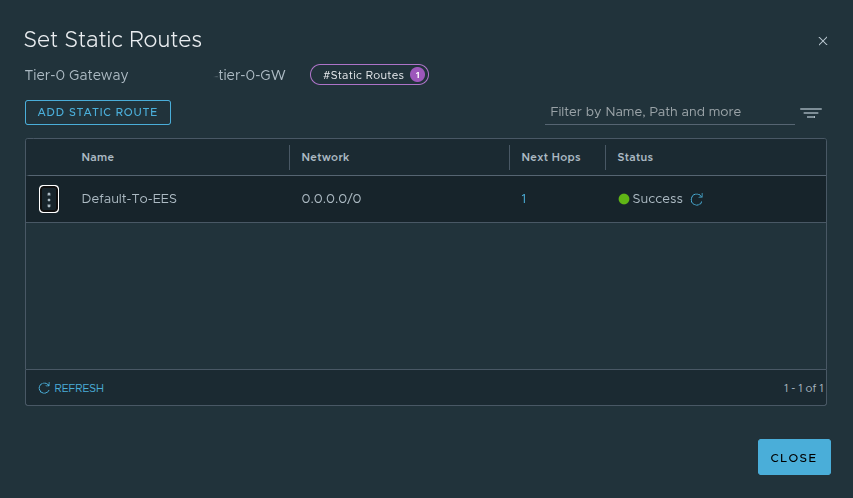
Task: Open the three-dot menu for Default-To-EES
Action: point(48,199)
